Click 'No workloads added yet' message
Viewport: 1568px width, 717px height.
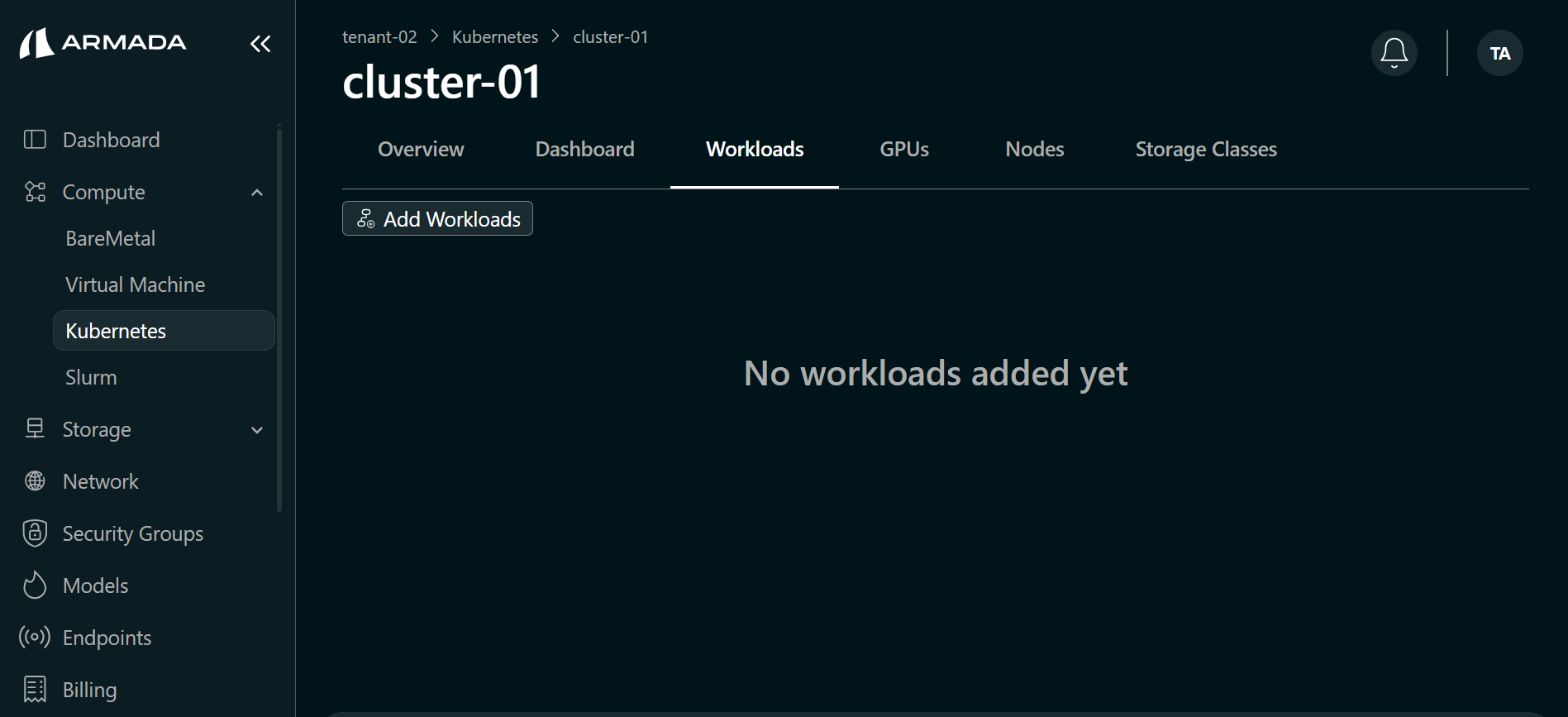(936, 373)
